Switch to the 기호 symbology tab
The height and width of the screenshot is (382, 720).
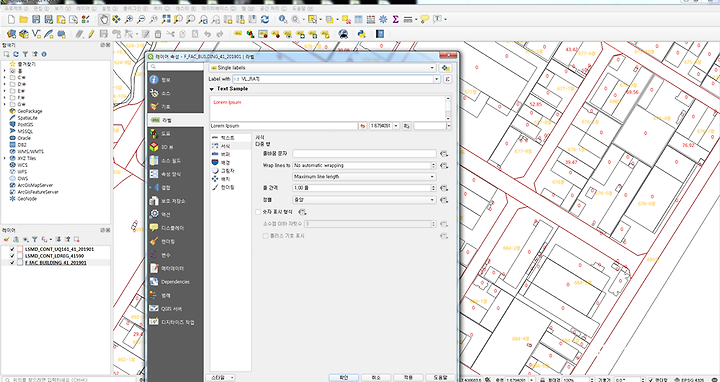[x=175, y=107]
